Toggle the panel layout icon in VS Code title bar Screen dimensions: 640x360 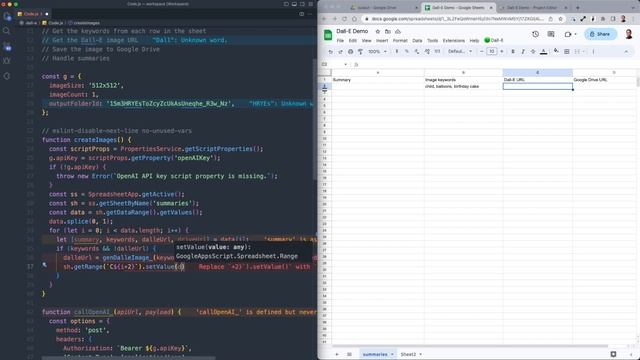pos(294,4)
